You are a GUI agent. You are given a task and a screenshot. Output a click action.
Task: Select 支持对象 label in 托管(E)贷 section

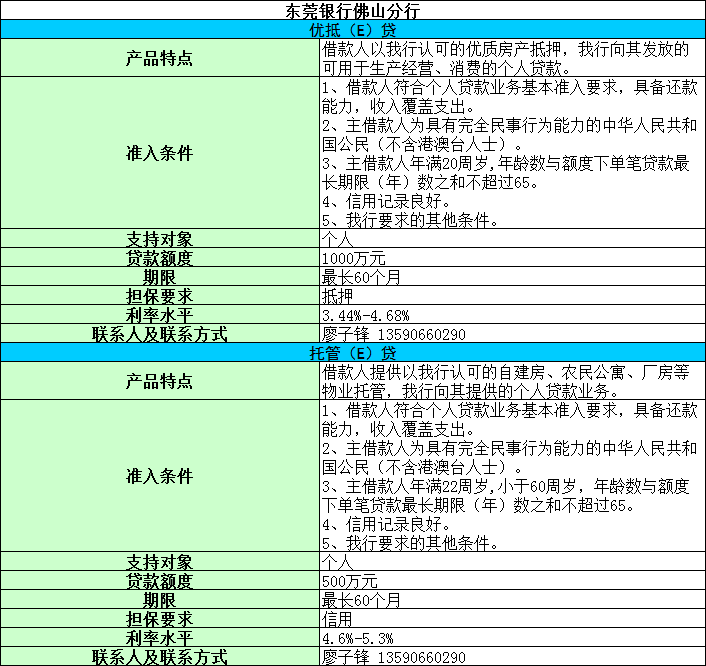(160, 561)
